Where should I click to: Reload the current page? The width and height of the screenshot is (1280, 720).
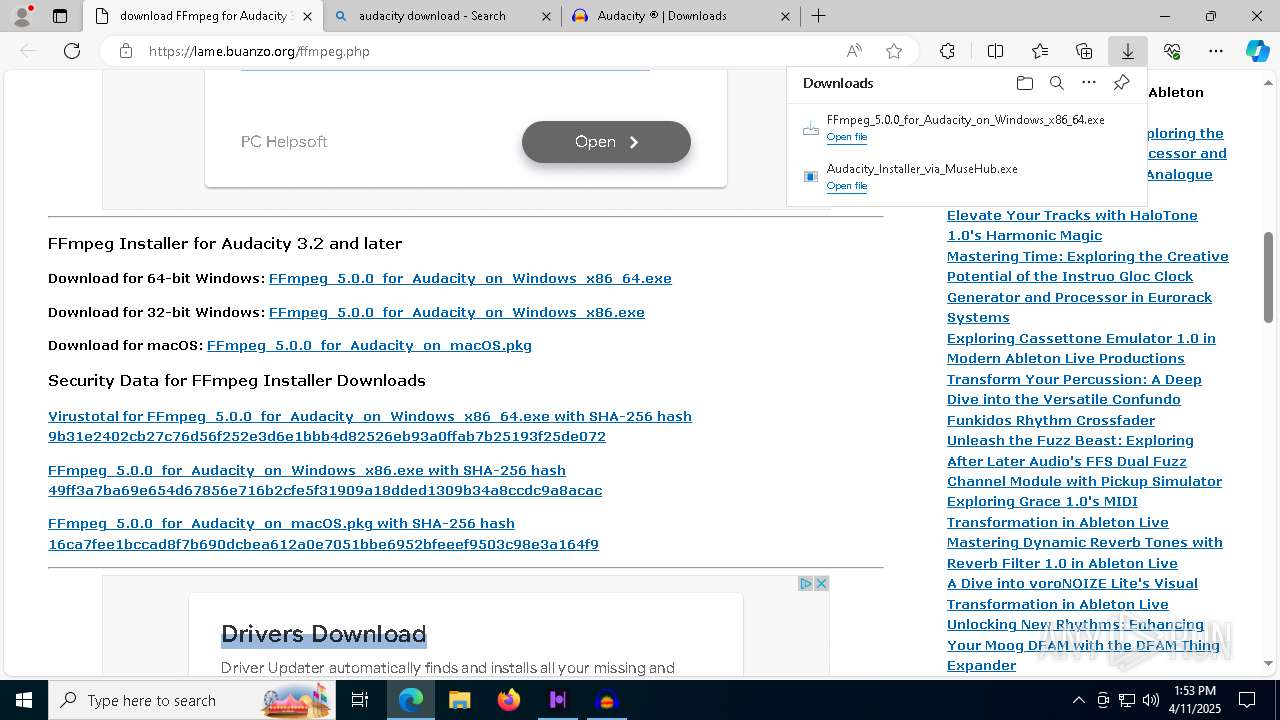coord(72,51)
